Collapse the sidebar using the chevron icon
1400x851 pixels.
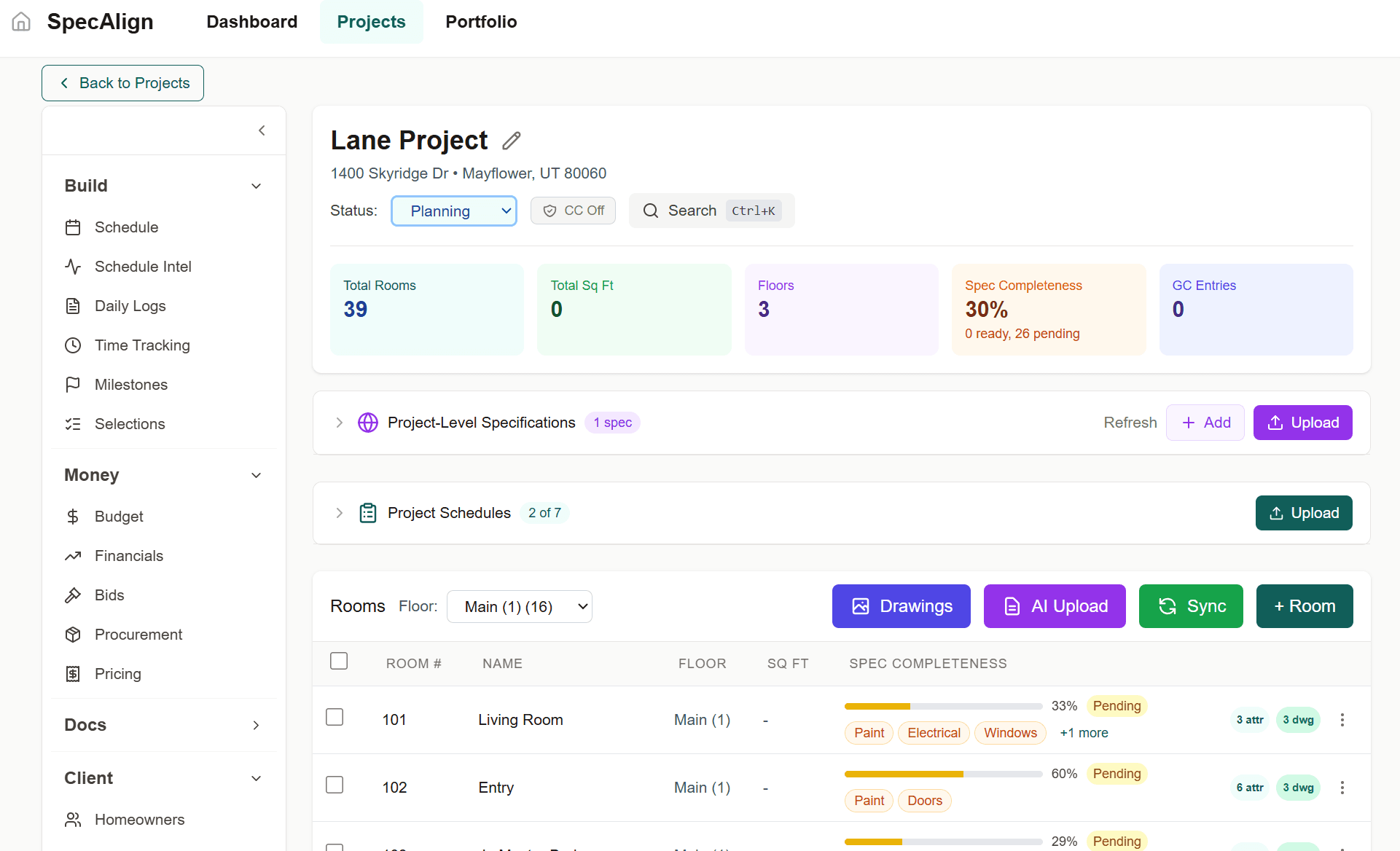coord(262,130)
